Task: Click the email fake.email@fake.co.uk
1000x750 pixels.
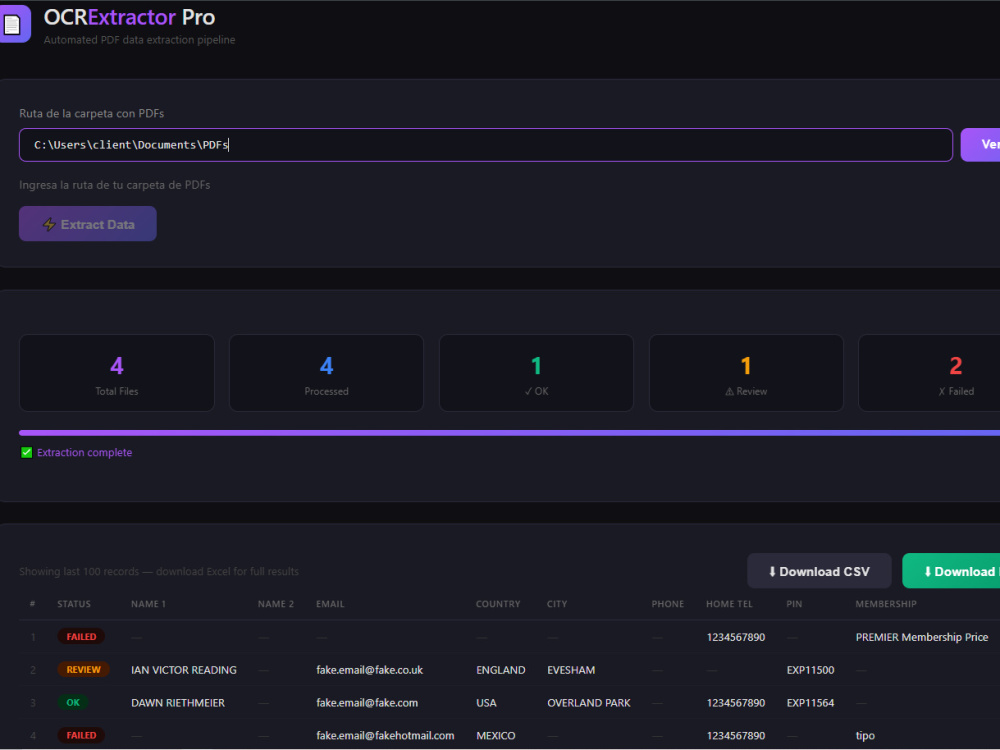Action: pos(369,670)
